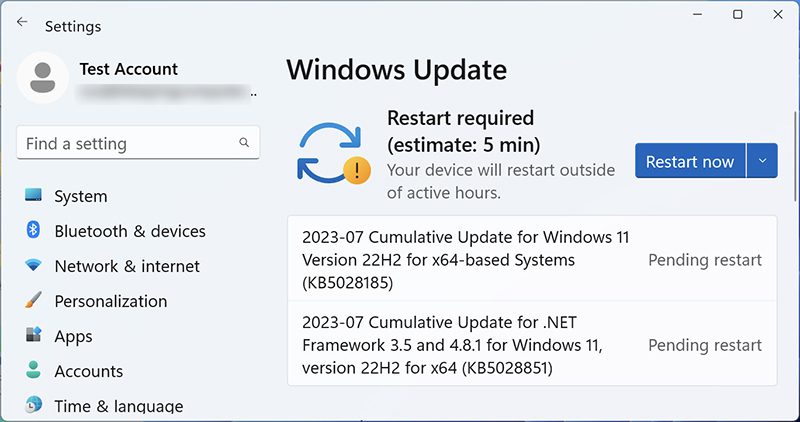Click the Windows Update sync warning icon

pyautogui.click(x=334, y=154)
